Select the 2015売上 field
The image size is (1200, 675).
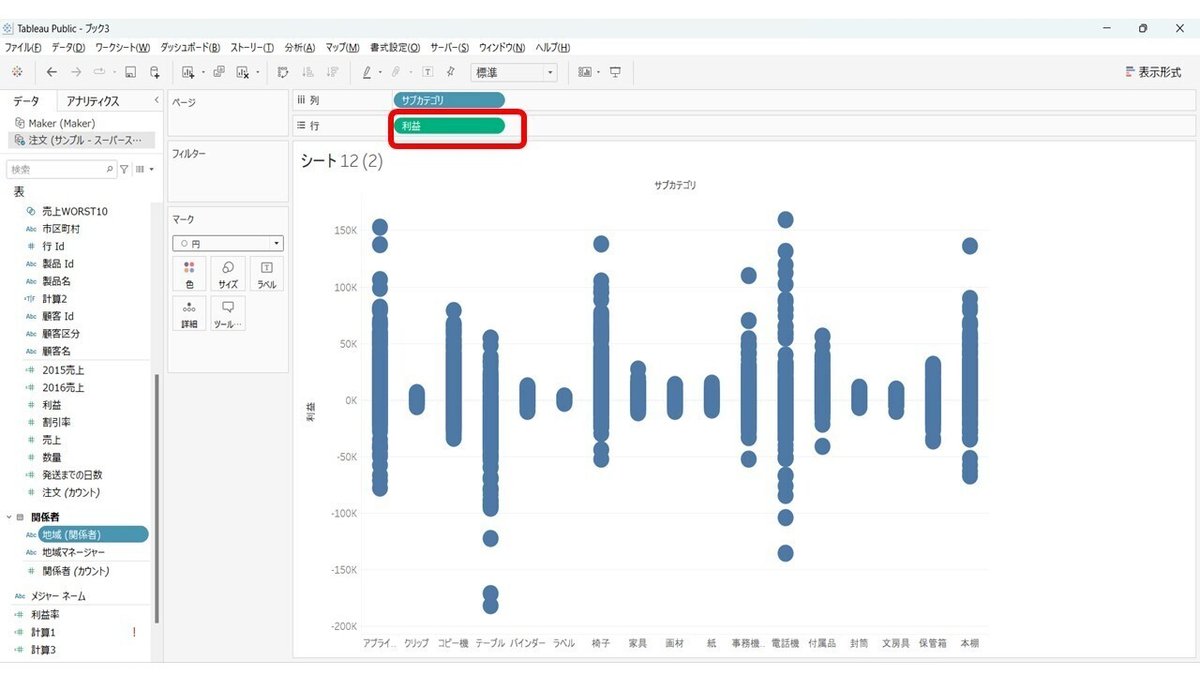pos(63,370)
